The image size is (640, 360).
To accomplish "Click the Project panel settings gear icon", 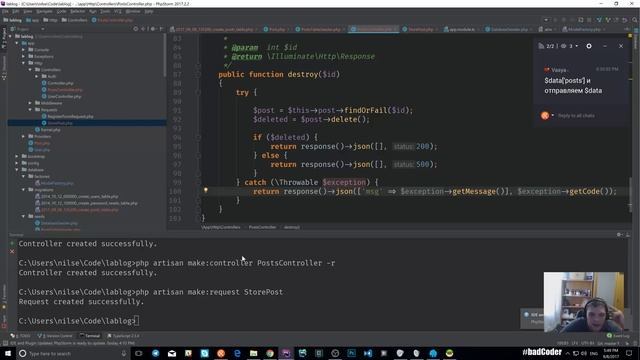I will [153, 29].
